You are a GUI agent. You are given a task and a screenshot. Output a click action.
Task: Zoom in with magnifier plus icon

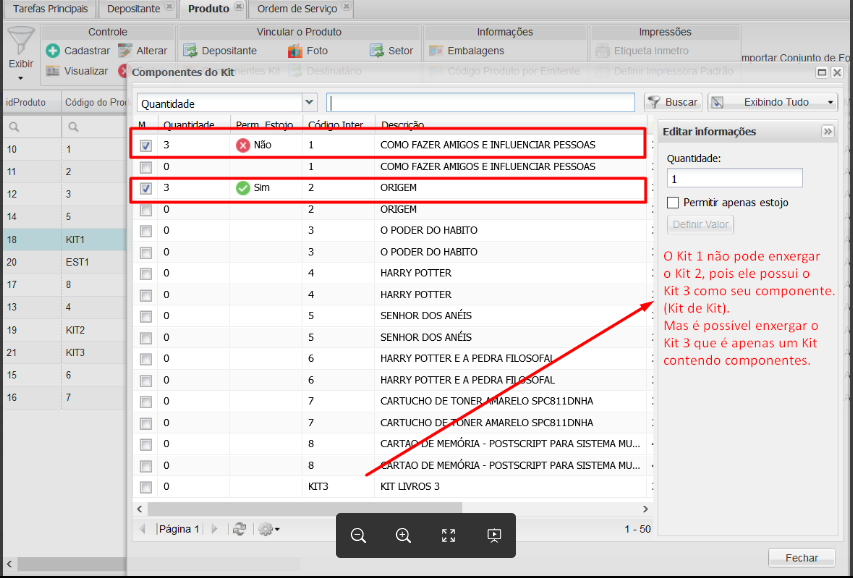(403, 536)
